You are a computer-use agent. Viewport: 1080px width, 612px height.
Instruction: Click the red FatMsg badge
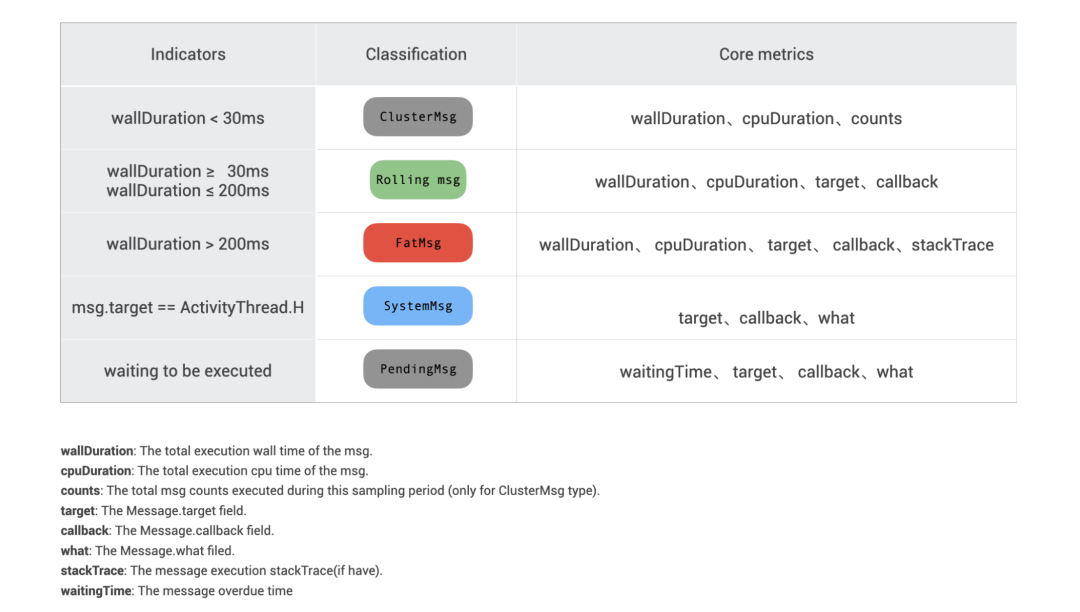click(x=417, y=243)
